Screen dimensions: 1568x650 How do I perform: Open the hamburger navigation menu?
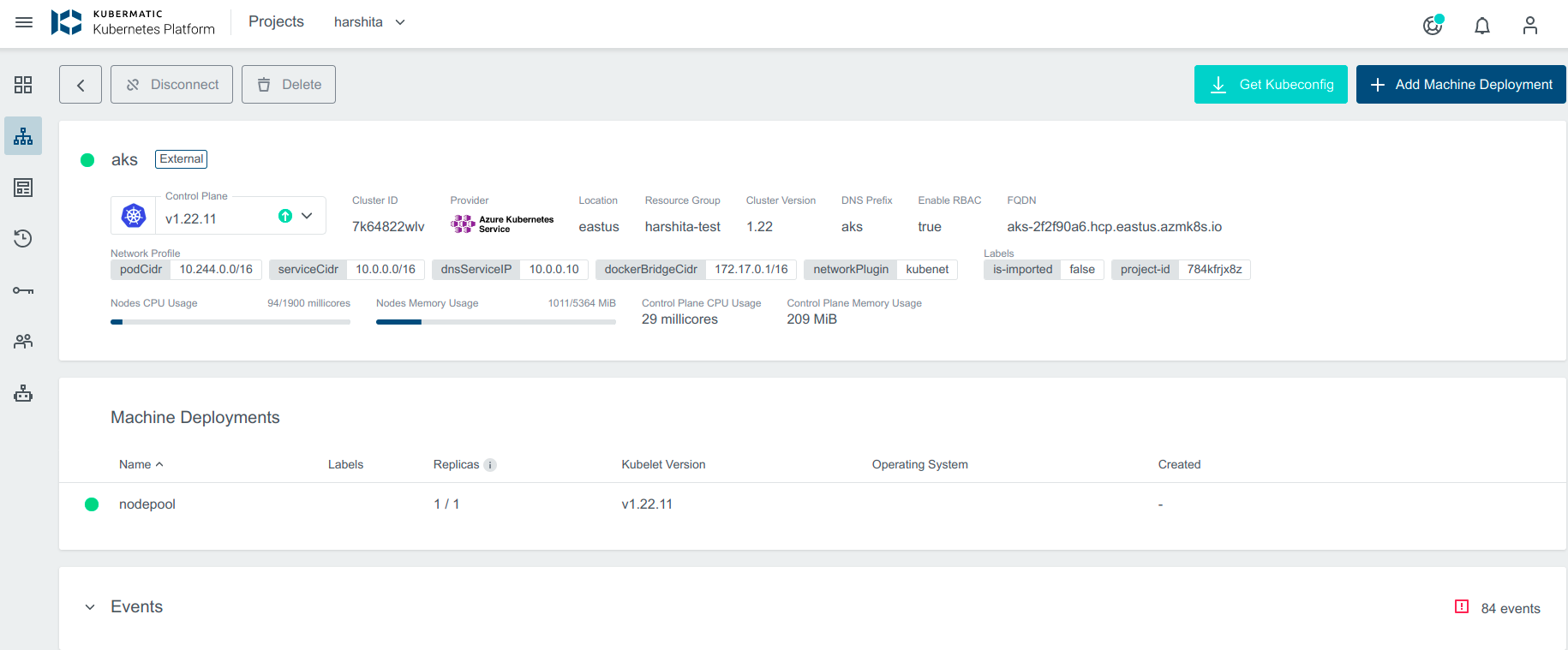pyautogui.click(x=24, y=22)
